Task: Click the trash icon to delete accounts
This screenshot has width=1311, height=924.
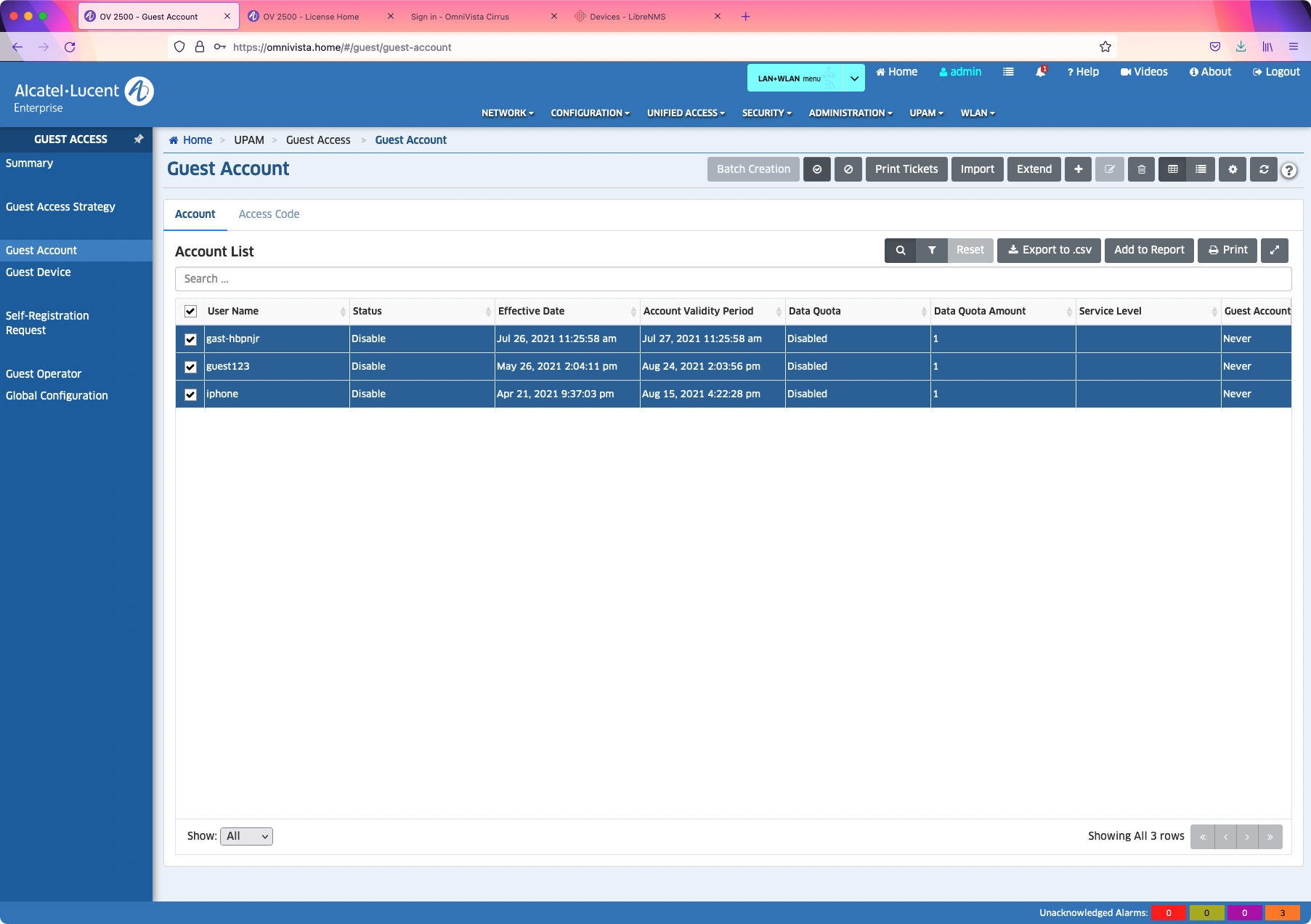Action: (x=1141, y=169)
